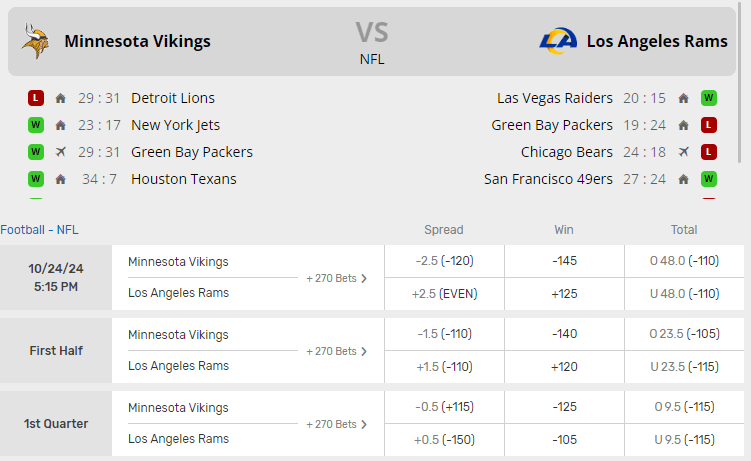Click the green W badge beside San Francisco 49ers
751x461 pixels.
click(x=708, y=179)
